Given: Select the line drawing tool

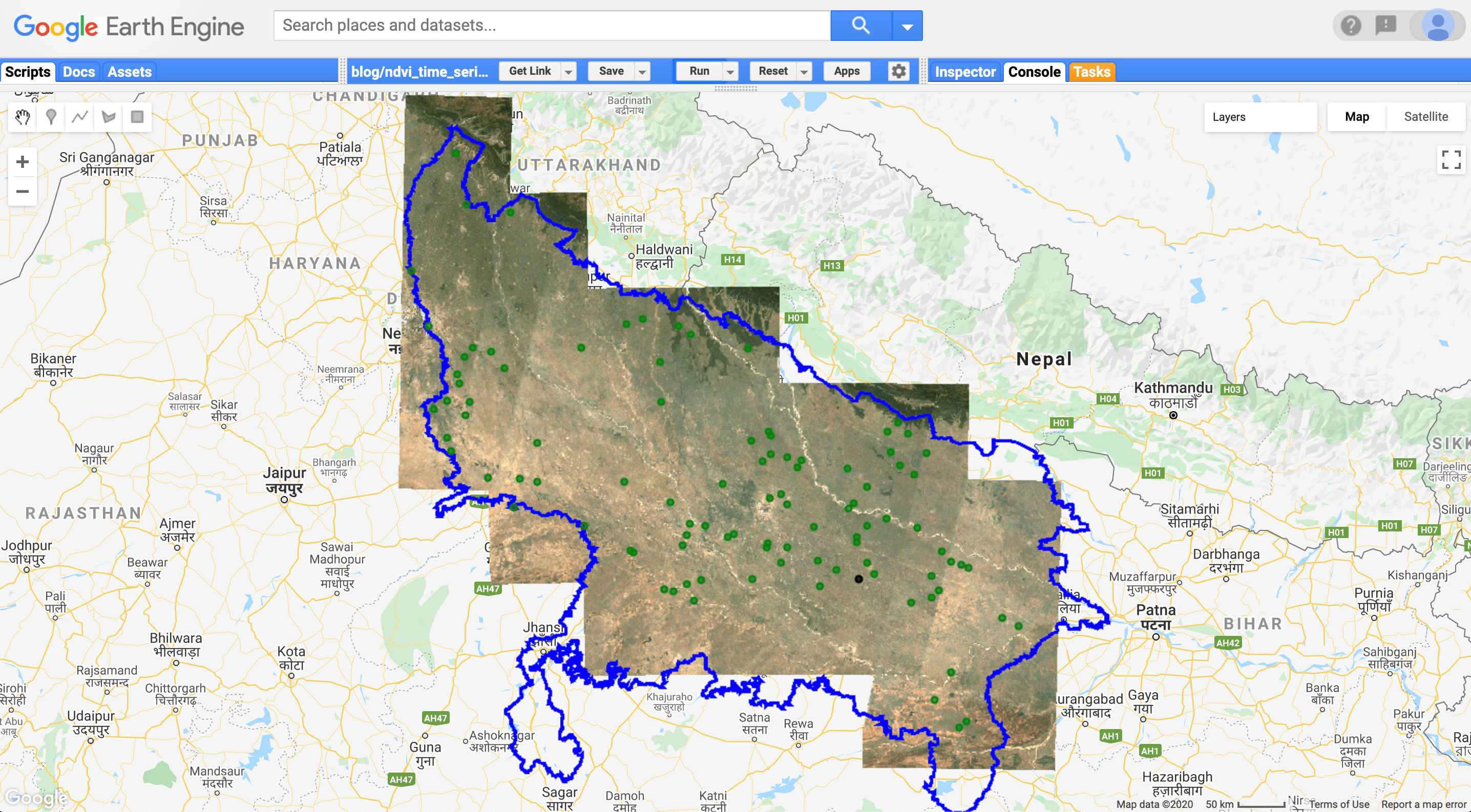Looking at the screenshot, I should tap(79, 117).
